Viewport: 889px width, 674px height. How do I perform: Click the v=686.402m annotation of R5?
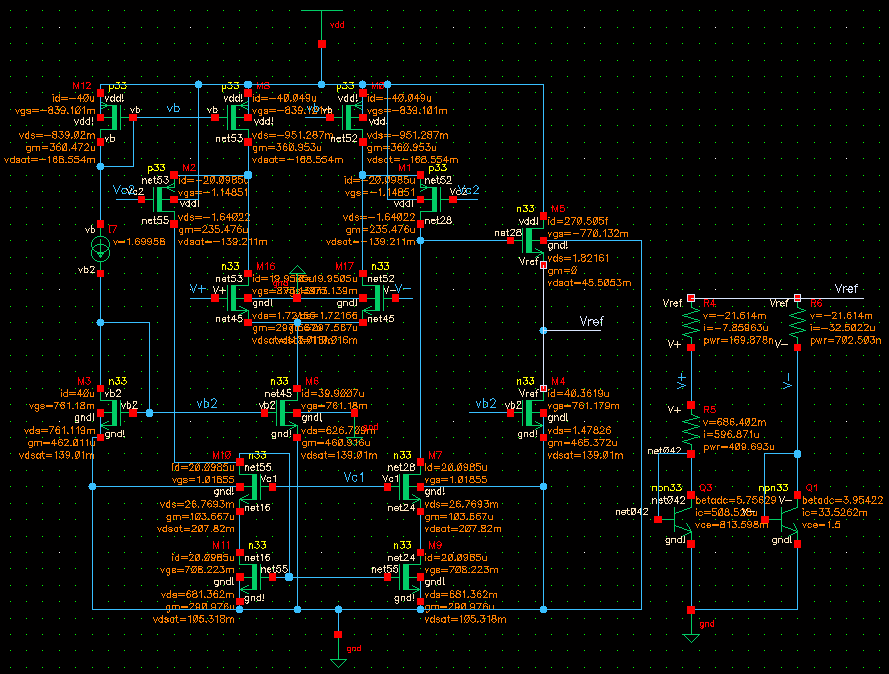(735, 422)
